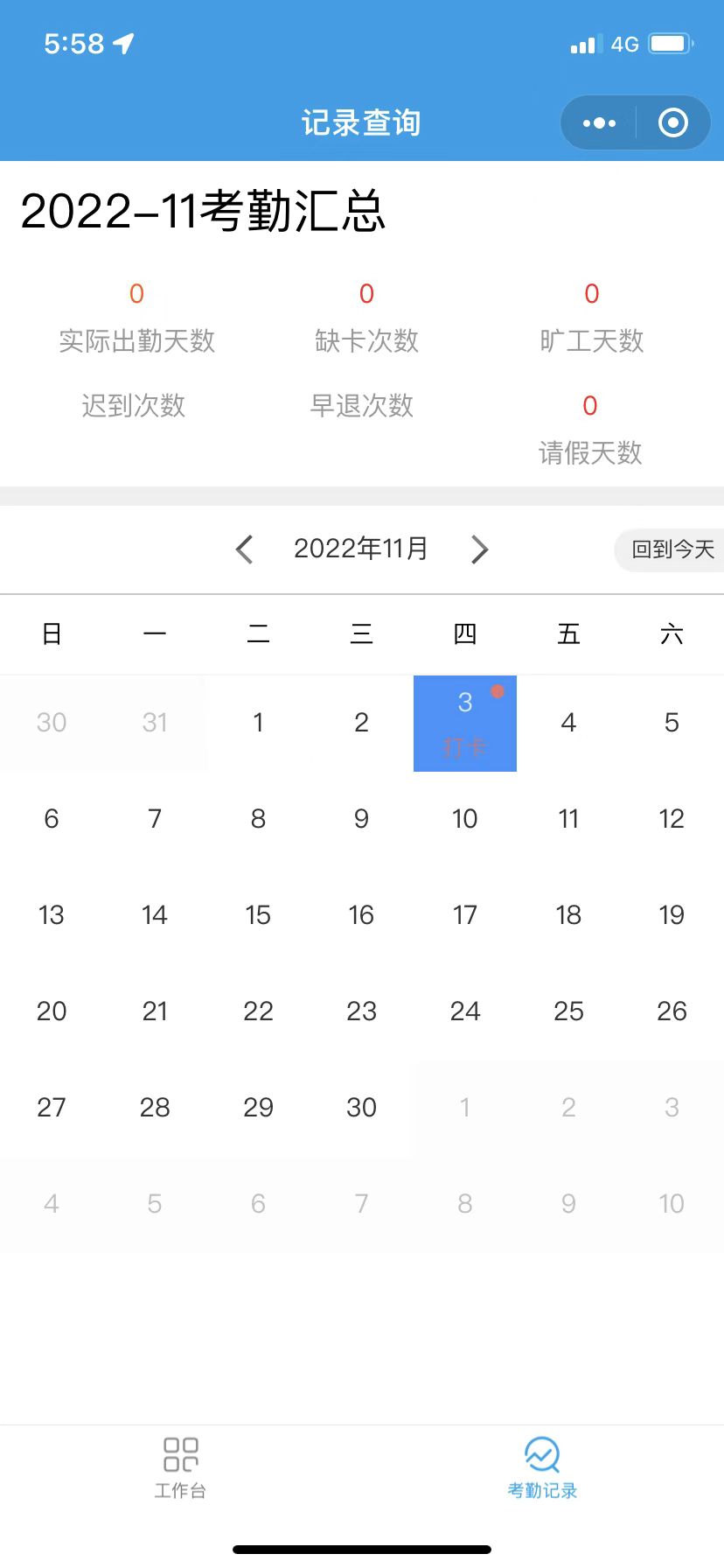Go to previous month with left chevron
Image resolution: width=724 pixels, height=1568 pixels.
(x=245, y=549)
